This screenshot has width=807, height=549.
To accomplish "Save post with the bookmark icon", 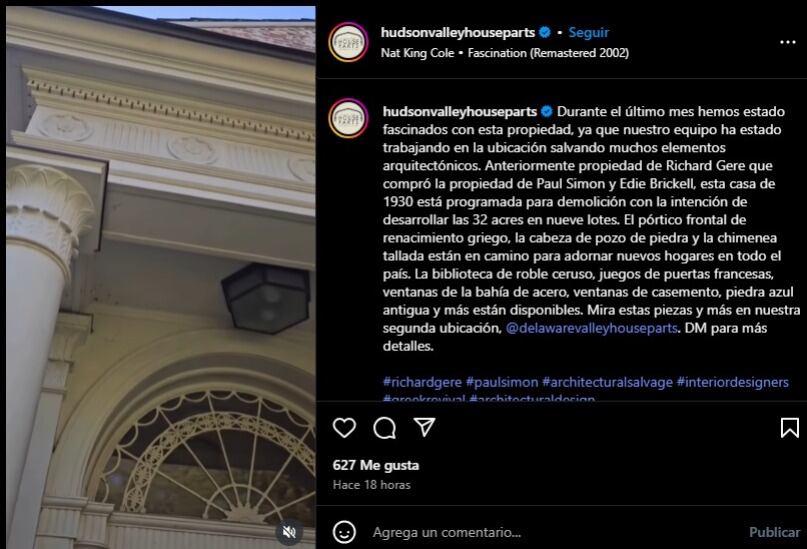I will (790, 428).
